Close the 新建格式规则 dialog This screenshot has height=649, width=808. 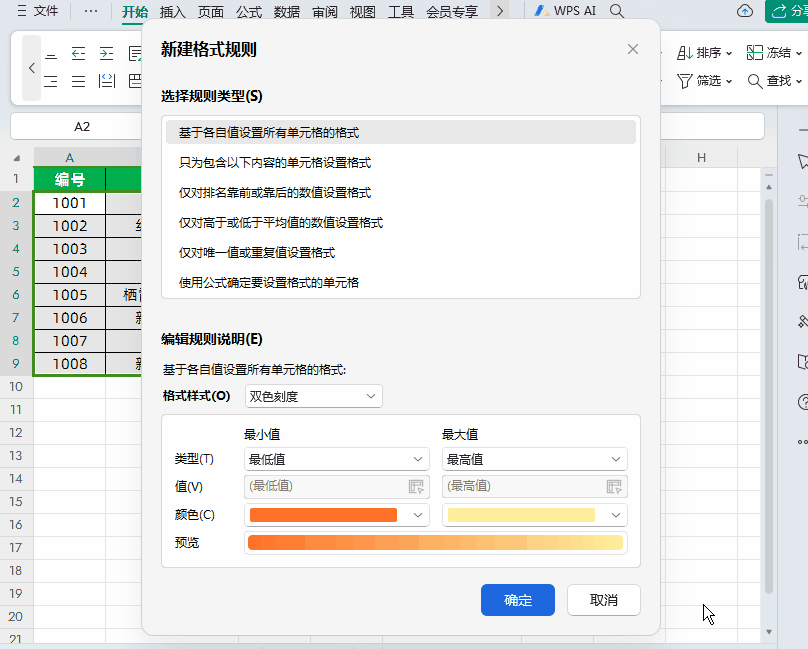(633, 49)
